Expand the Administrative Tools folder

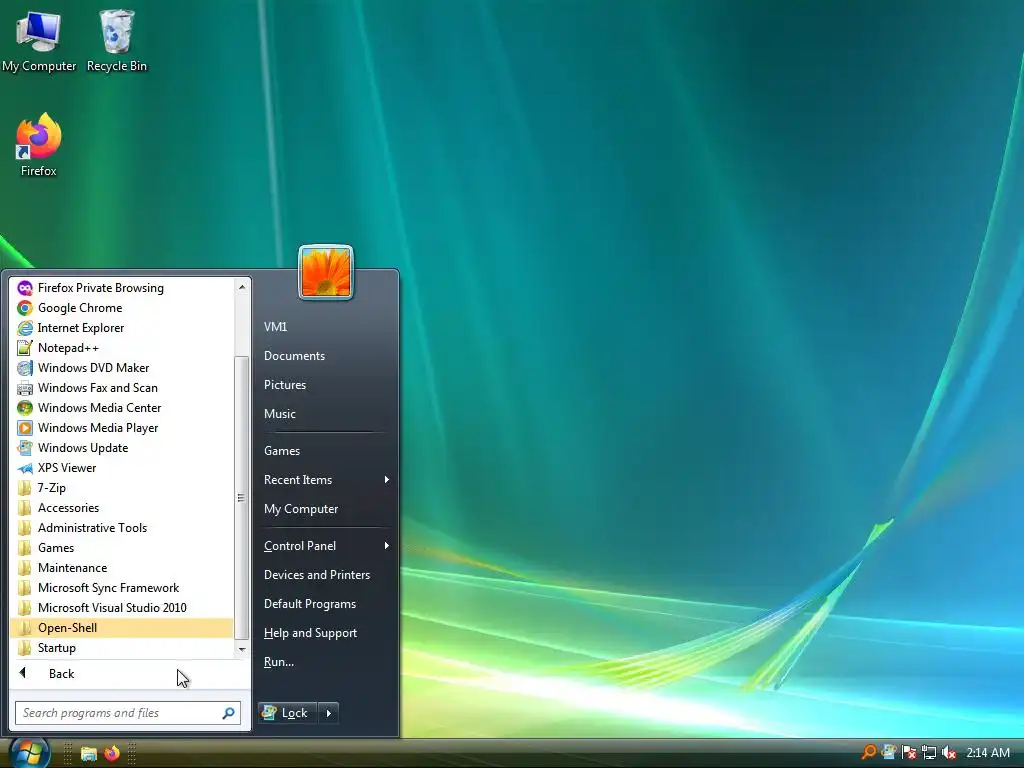tap(122, 528)
